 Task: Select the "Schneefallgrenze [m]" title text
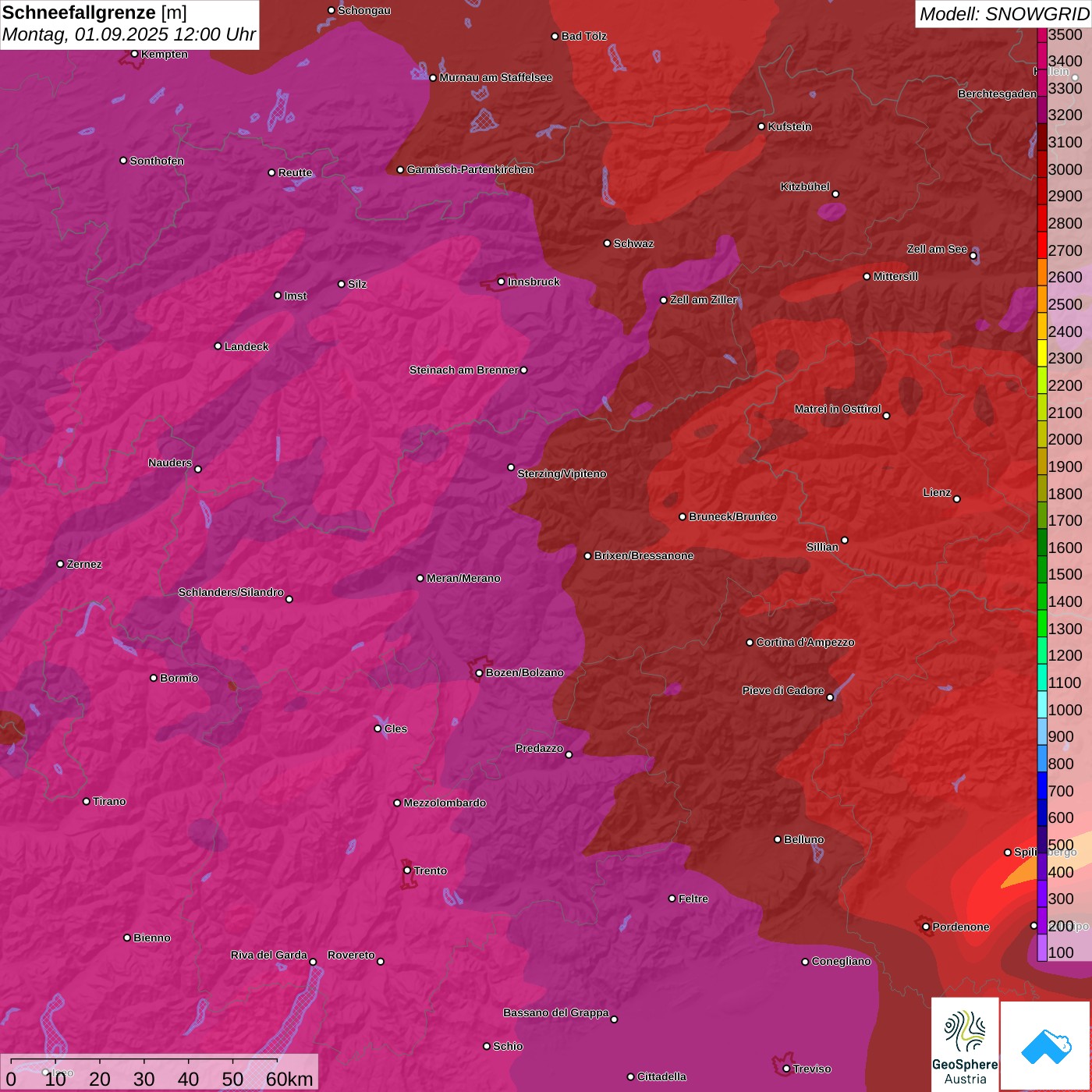(94, 13)
